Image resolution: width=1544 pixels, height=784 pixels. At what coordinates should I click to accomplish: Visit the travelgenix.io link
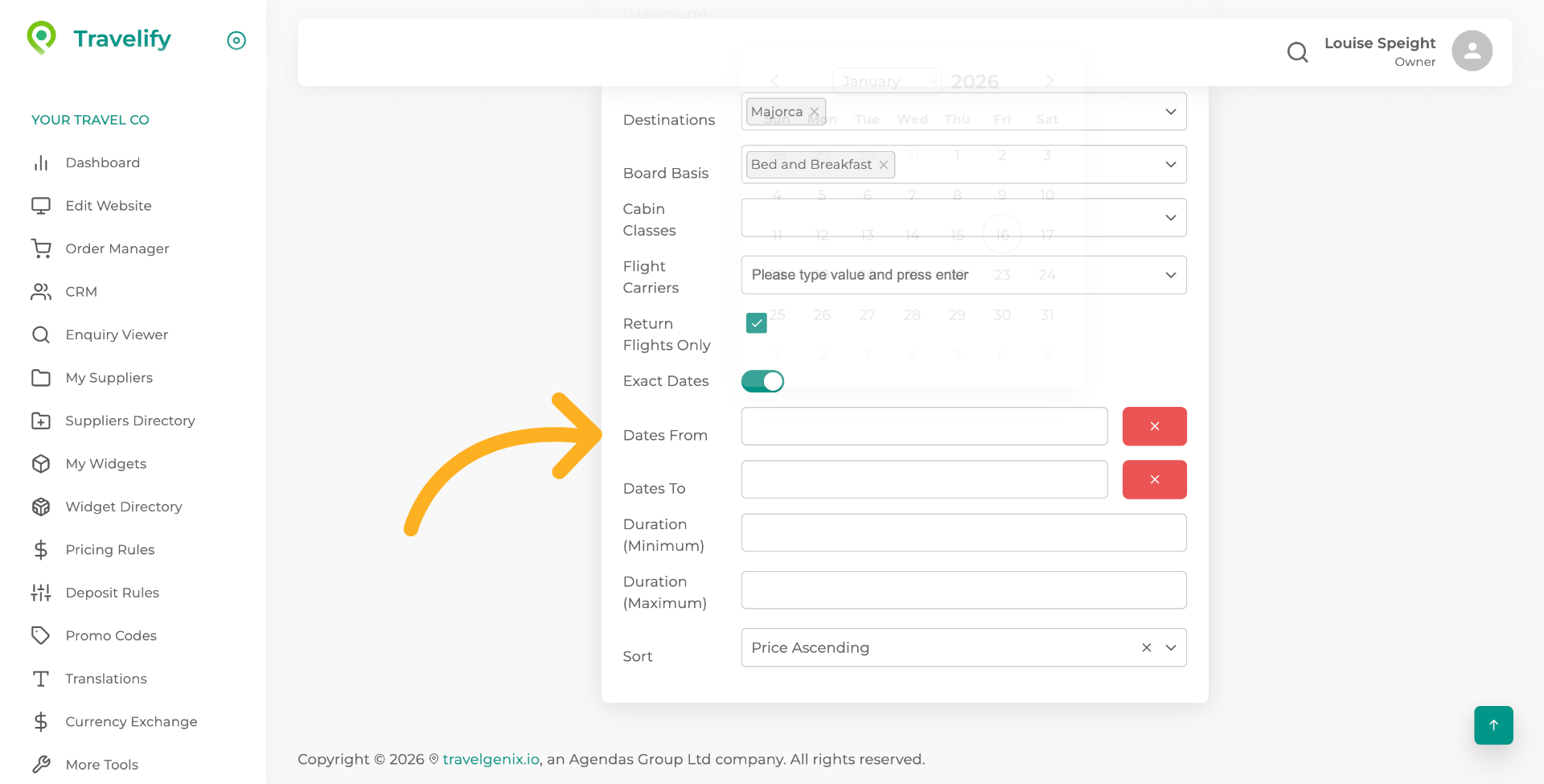[x=491, y=758]
